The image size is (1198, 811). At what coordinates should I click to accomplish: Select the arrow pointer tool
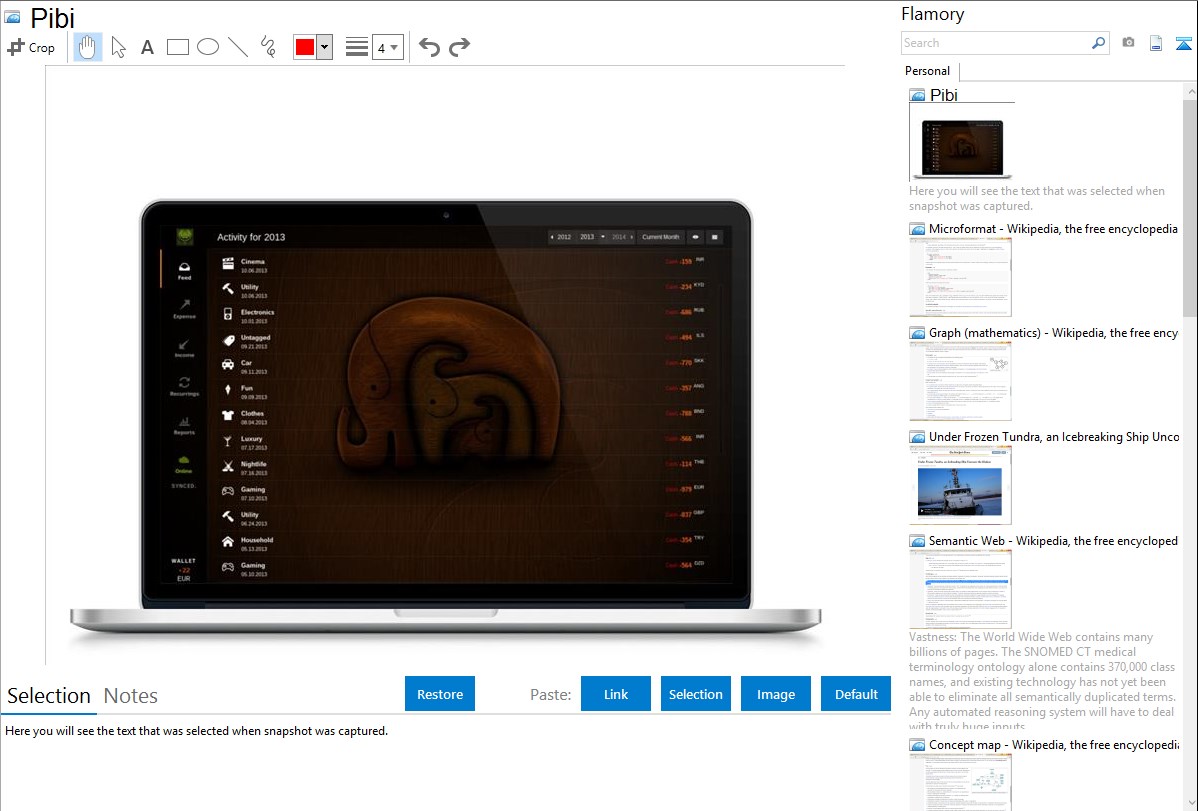(118, 47)
